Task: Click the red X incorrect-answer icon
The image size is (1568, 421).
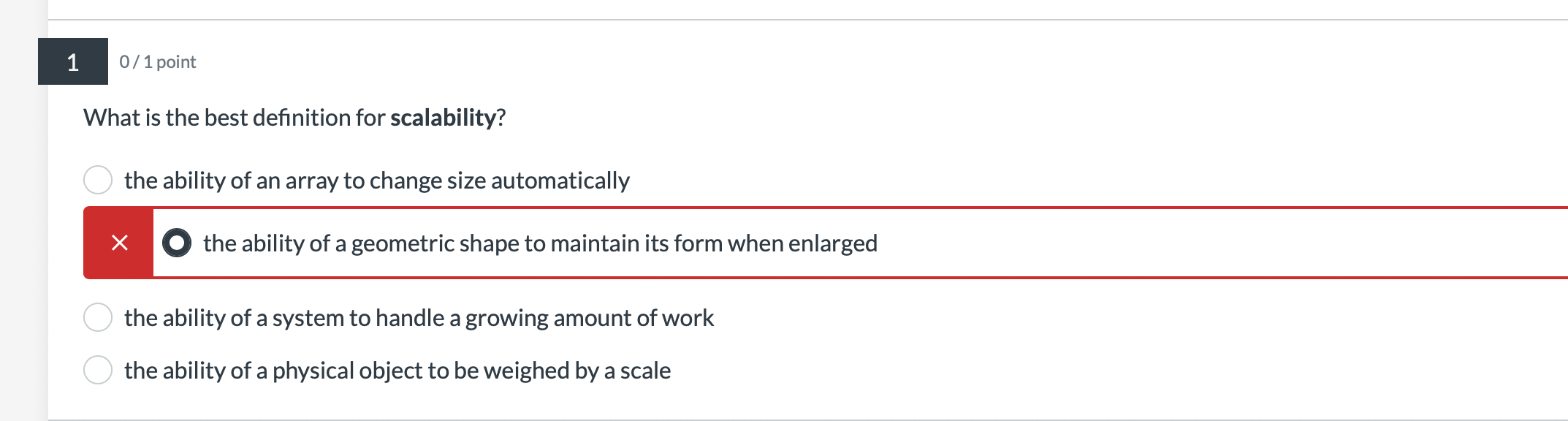Action: 119,242
